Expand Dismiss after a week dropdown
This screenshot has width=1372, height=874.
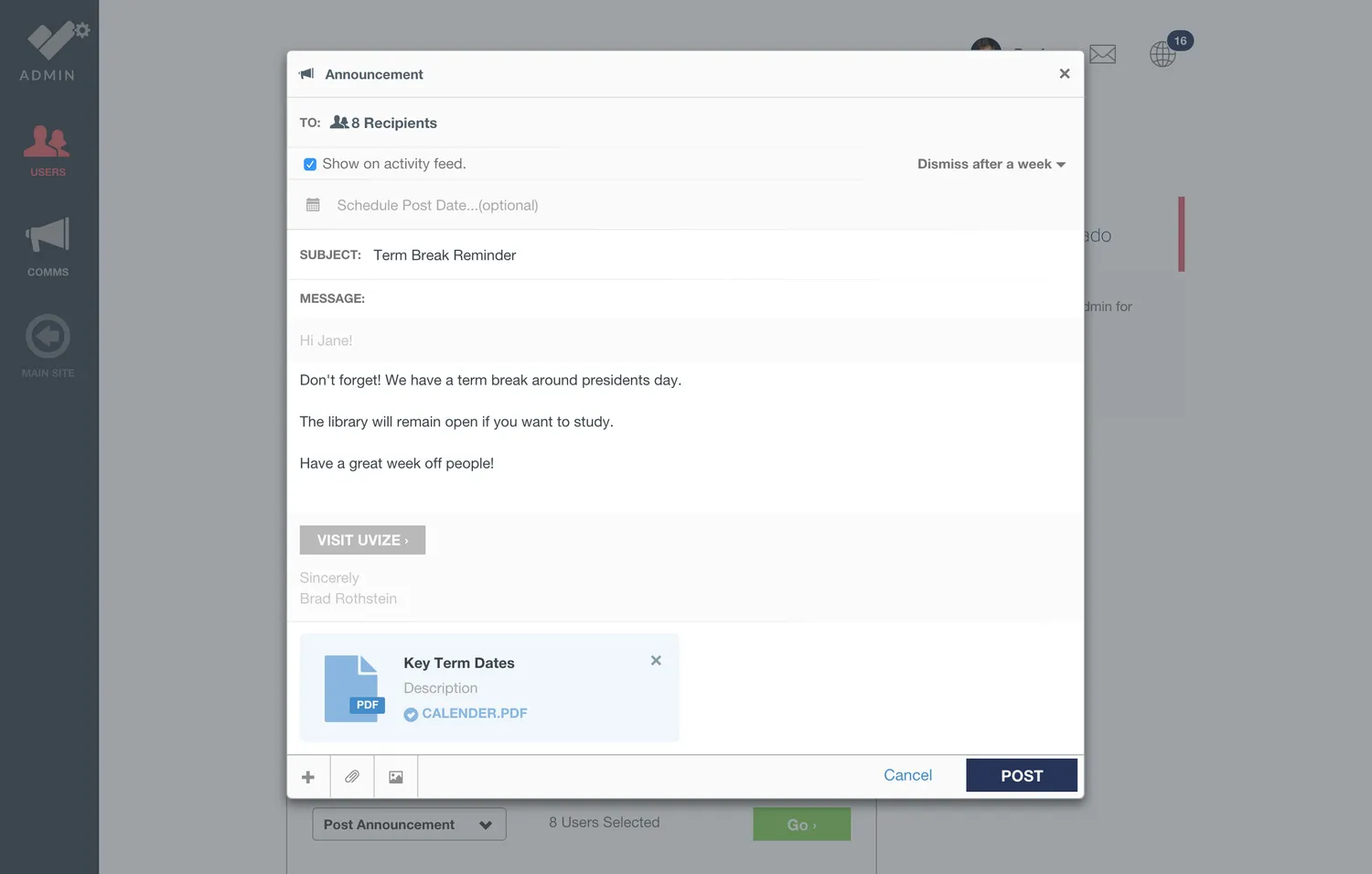pos(991,165)
